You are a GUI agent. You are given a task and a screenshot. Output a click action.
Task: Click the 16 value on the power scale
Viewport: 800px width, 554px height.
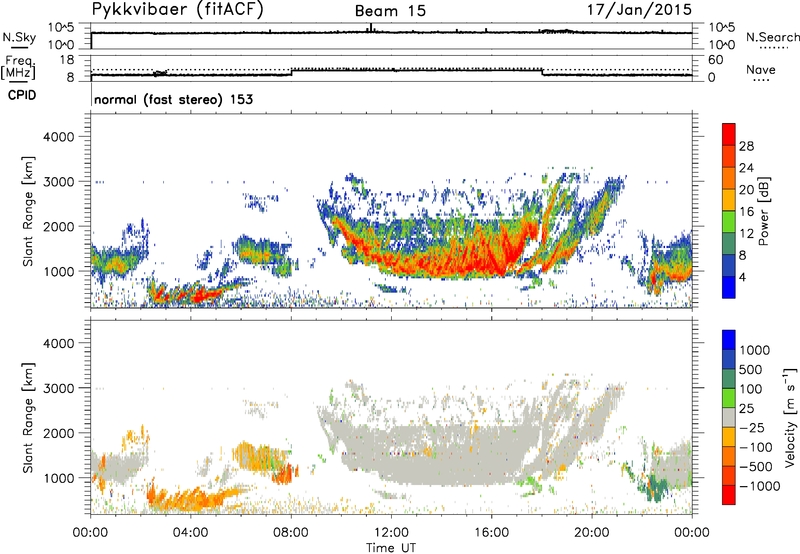pyautogui.click(x=746, y=212)
